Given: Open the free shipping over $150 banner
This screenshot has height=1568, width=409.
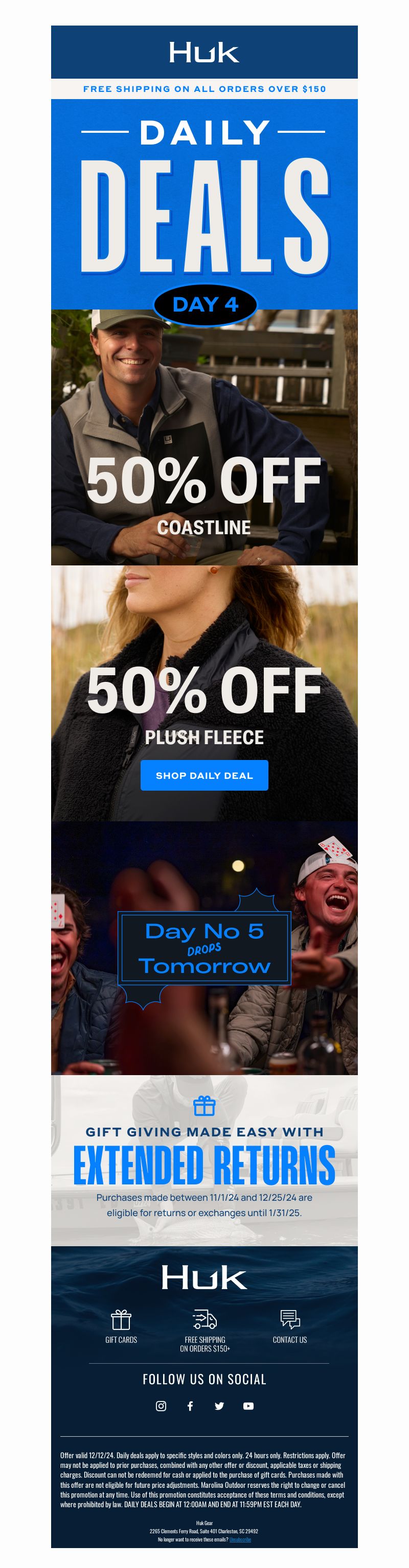Looking at the screenshot, I should (x=204, y=89).
